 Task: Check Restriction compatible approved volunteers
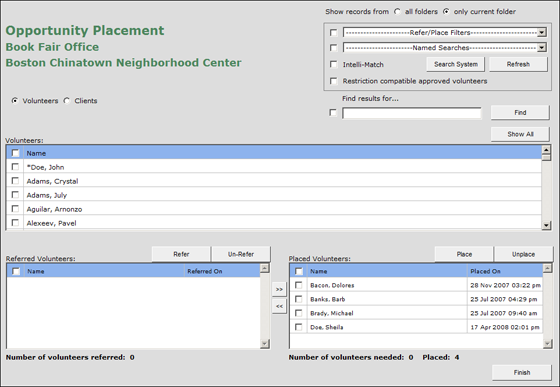click(333, 81)
